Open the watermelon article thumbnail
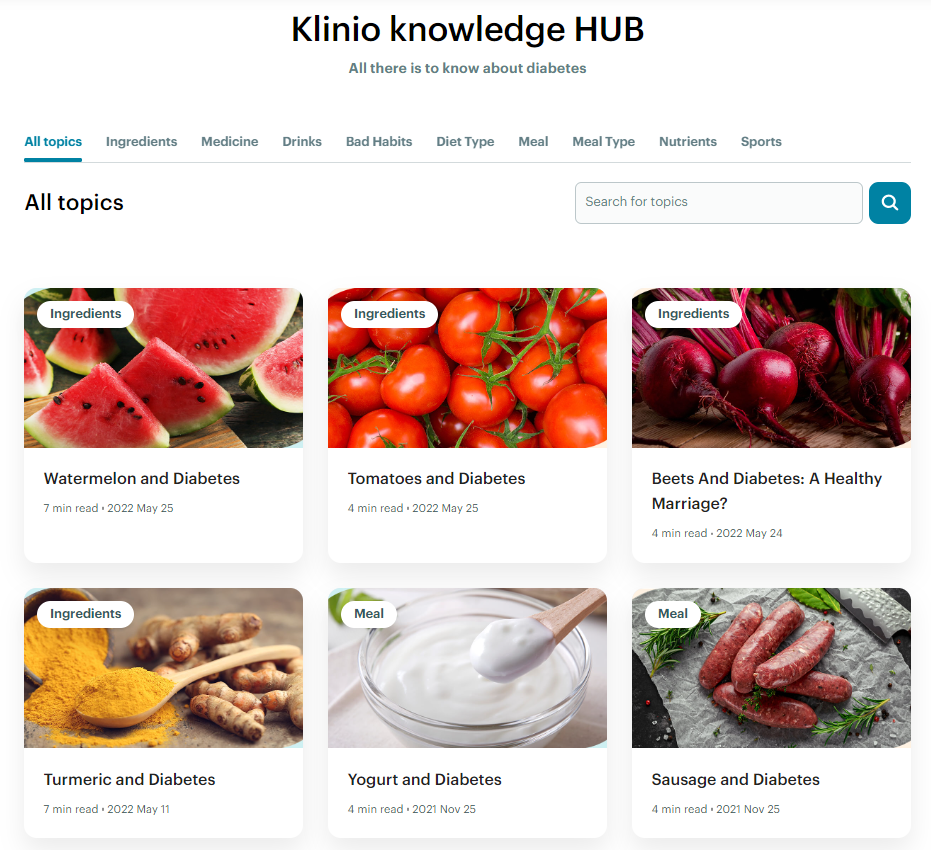The height and width of the screenshot is (850, 931). tap(163, 368)
